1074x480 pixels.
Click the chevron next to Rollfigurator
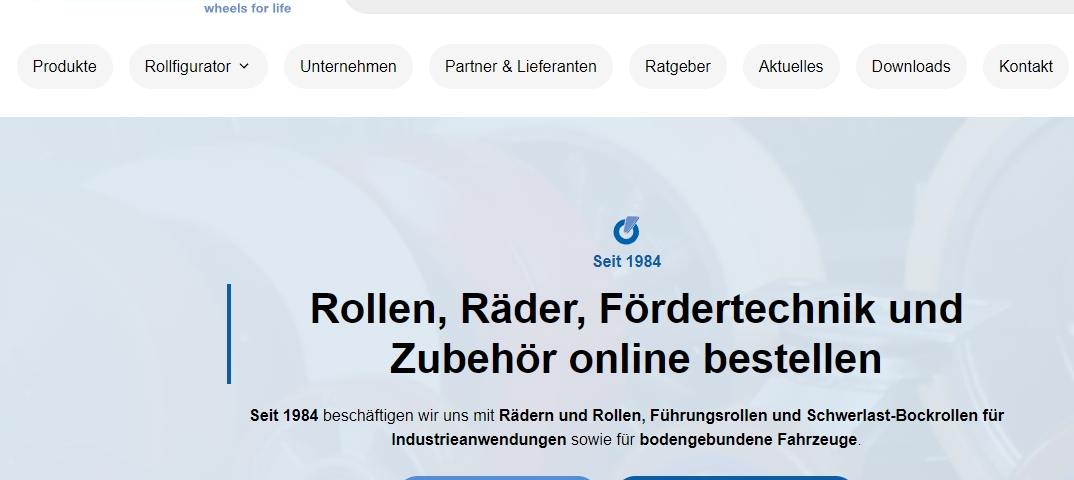point(245,67)
